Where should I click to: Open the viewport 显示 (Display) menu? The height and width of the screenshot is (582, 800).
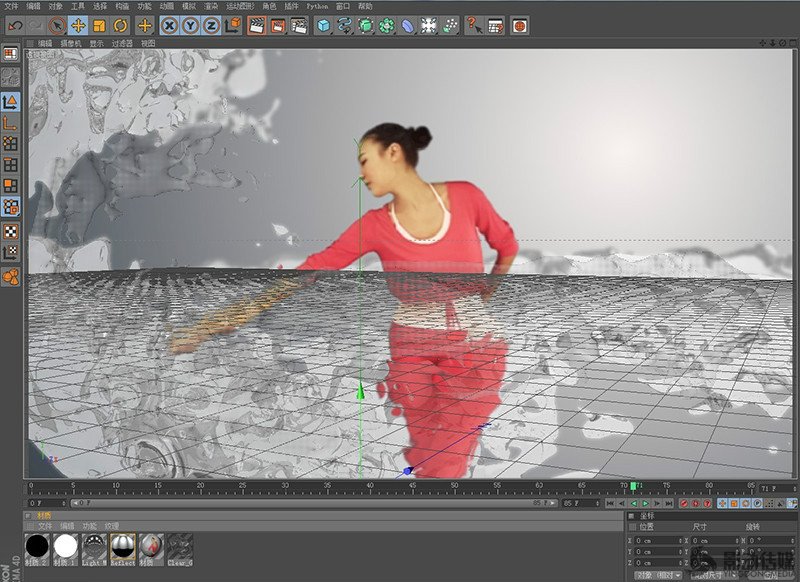tap(96, 44)
